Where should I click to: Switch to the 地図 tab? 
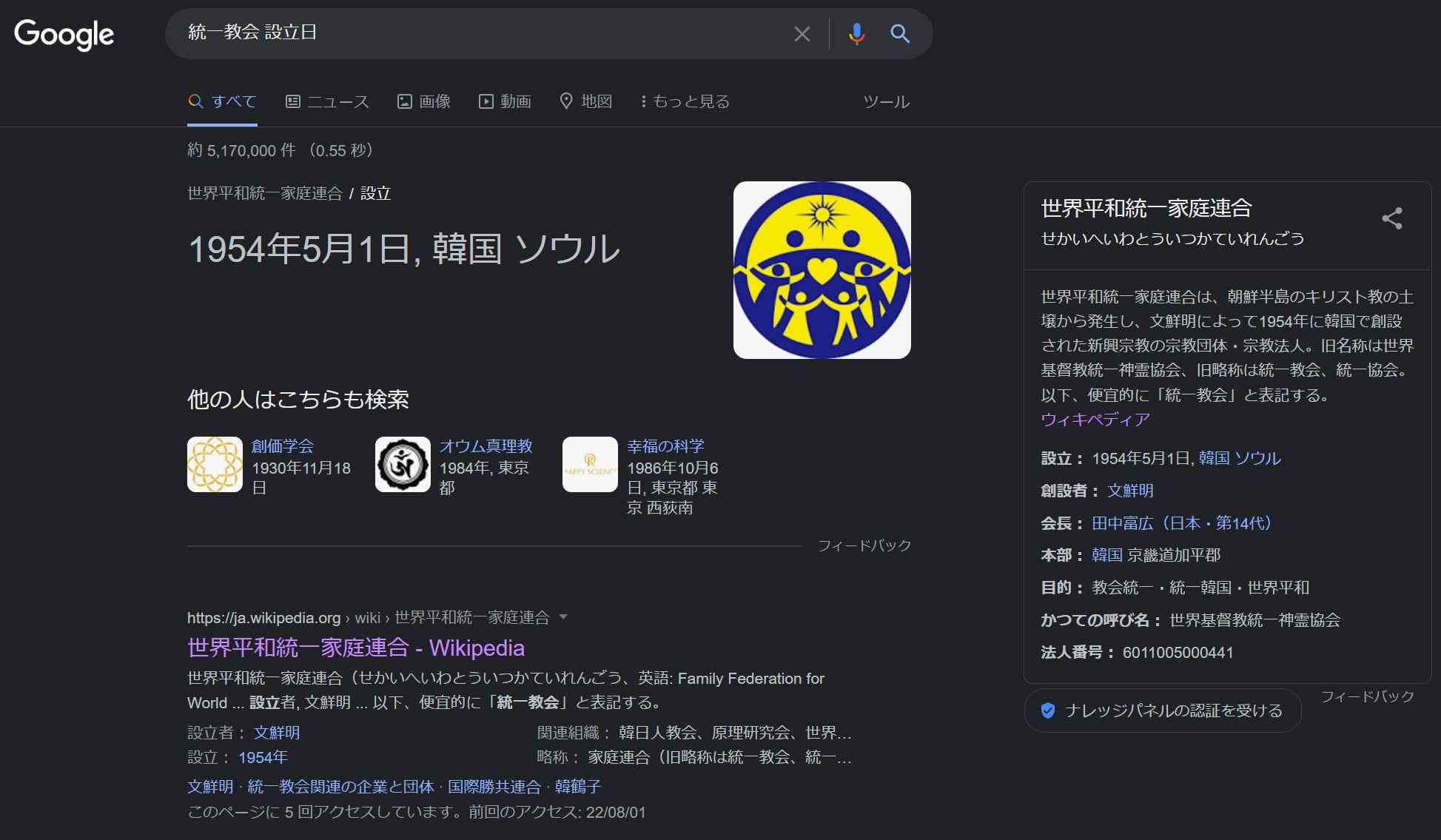[585, 101]
